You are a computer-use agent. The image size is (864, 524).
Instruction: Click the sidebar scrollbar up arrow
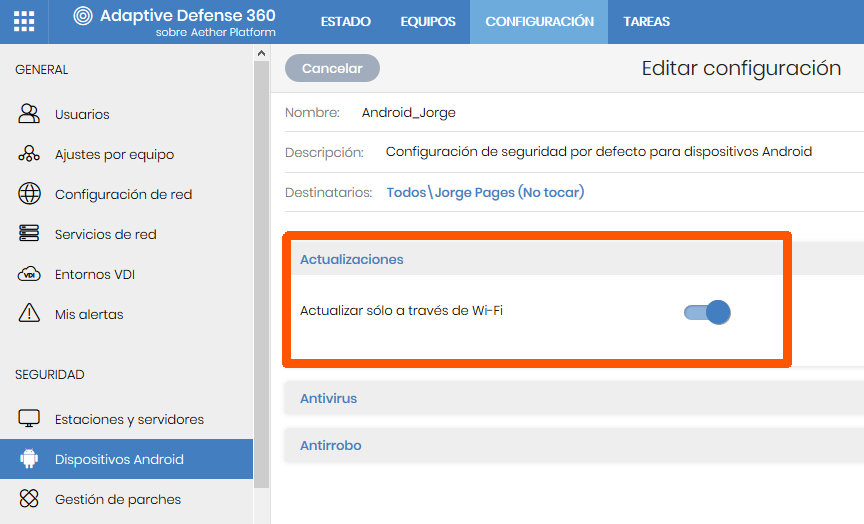[x=261, y=53]
